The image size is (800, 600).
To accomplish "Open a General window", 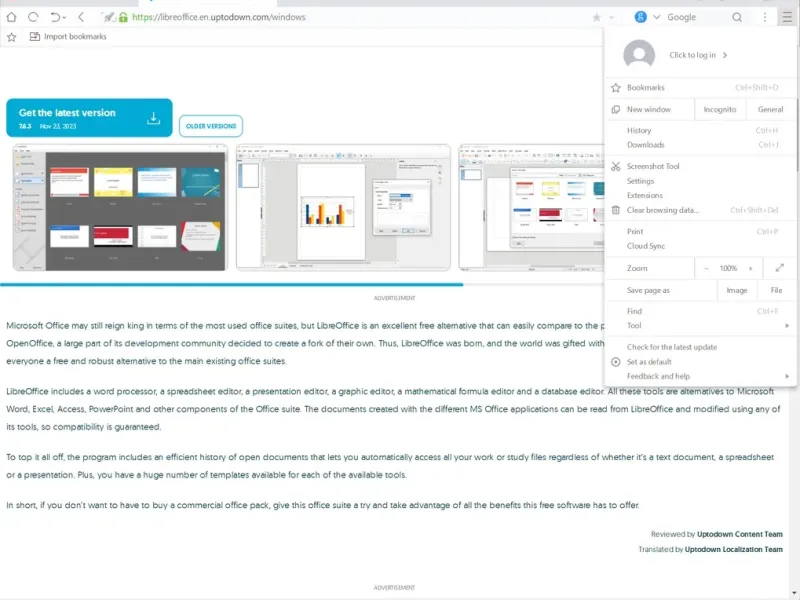I will 770,109.
